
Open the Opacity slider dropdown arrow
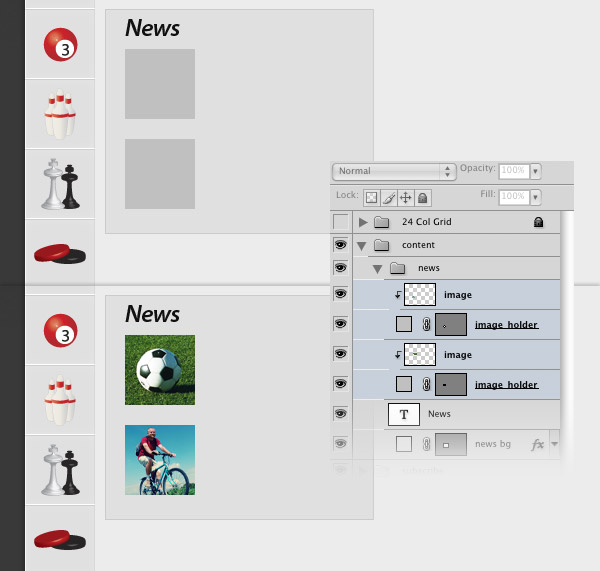coord(536,171)
